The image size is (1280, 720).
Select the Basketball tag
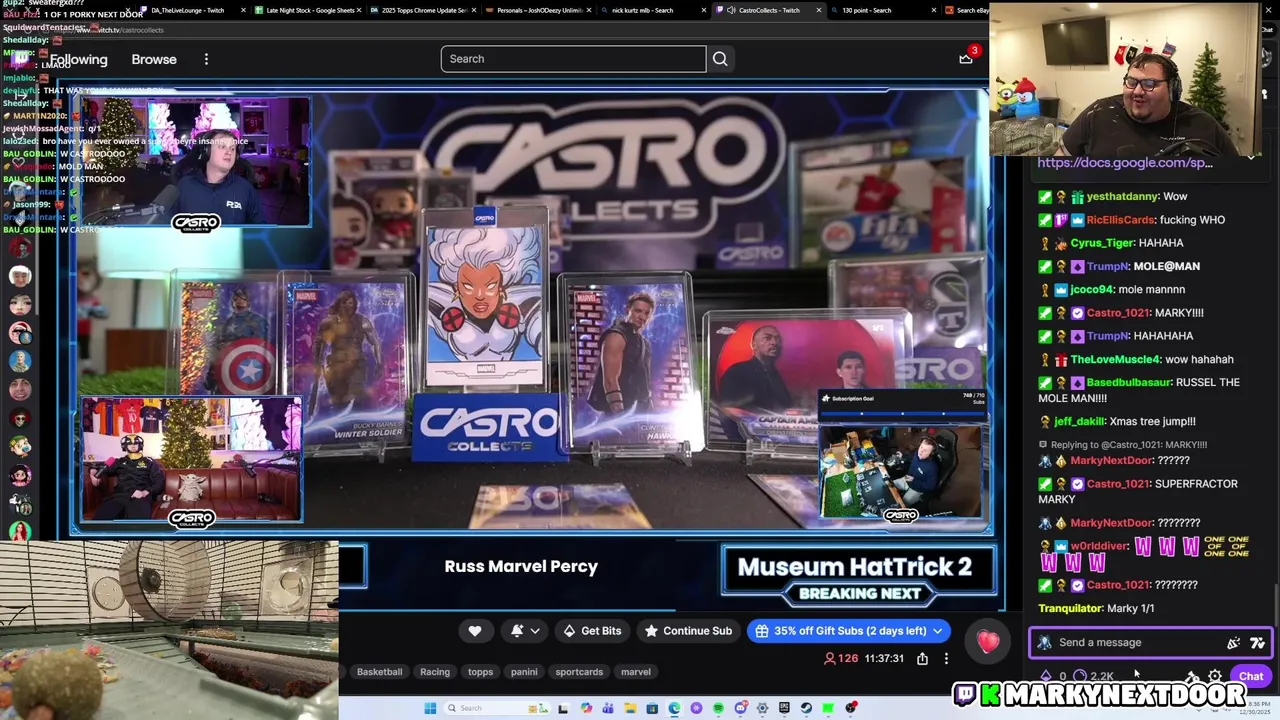[x=379, y=672]
